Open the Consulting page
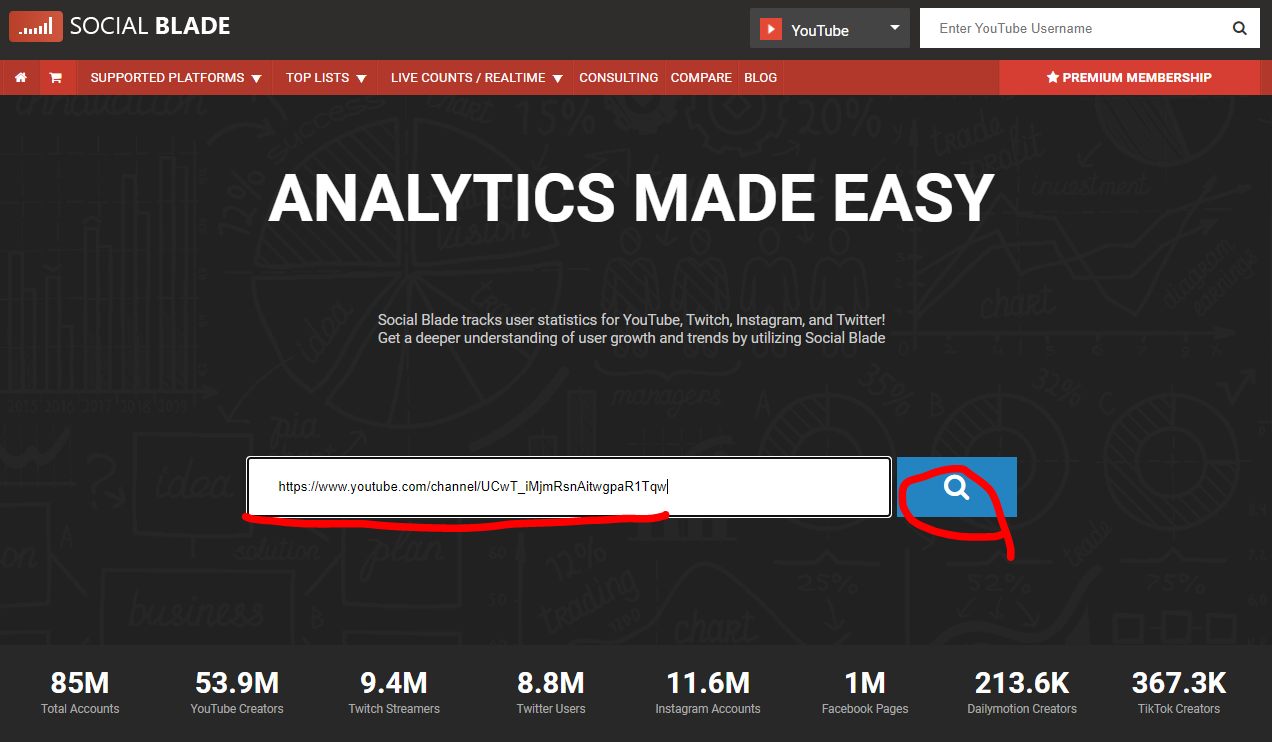This screenshot has width=1272, height=742. tap(619, 78)
